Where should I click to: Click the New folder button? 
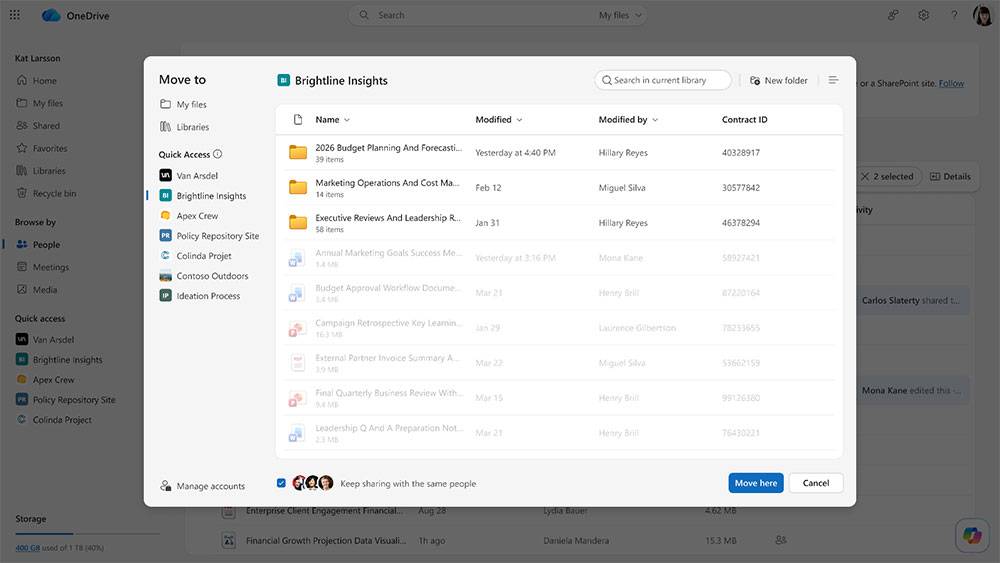coord(779,80)
